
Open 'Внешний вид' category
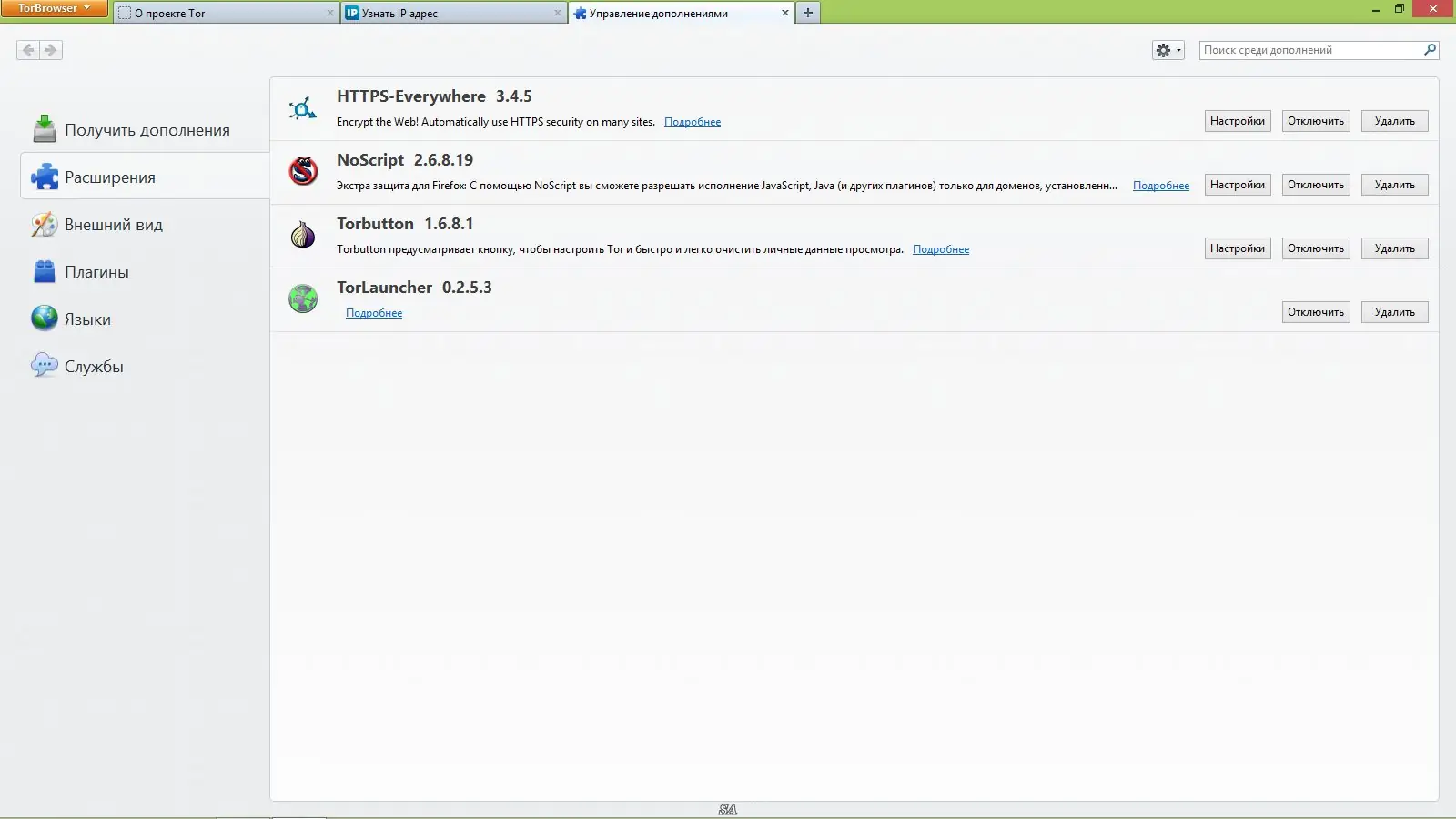[x=145, y=225]
